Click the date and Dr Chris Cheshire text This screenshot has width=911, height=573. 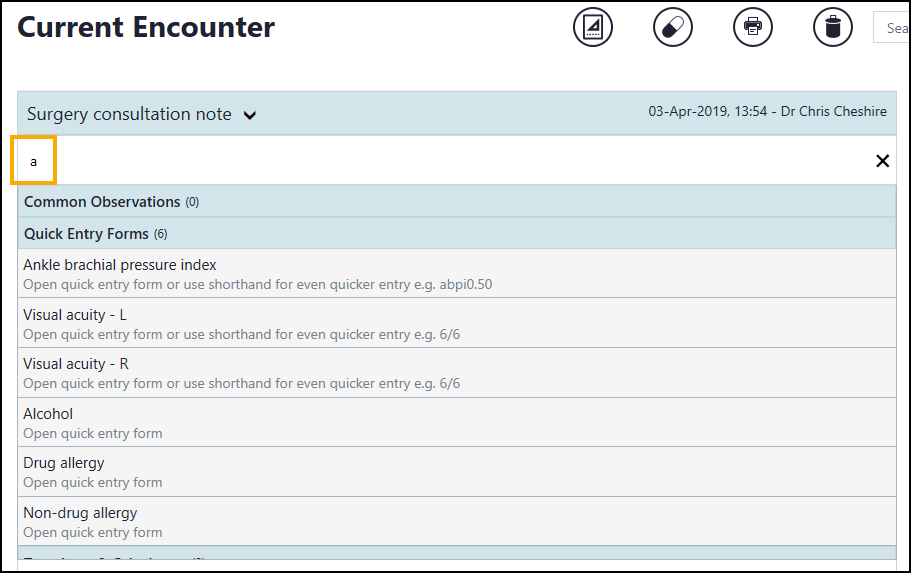point(767,112)
